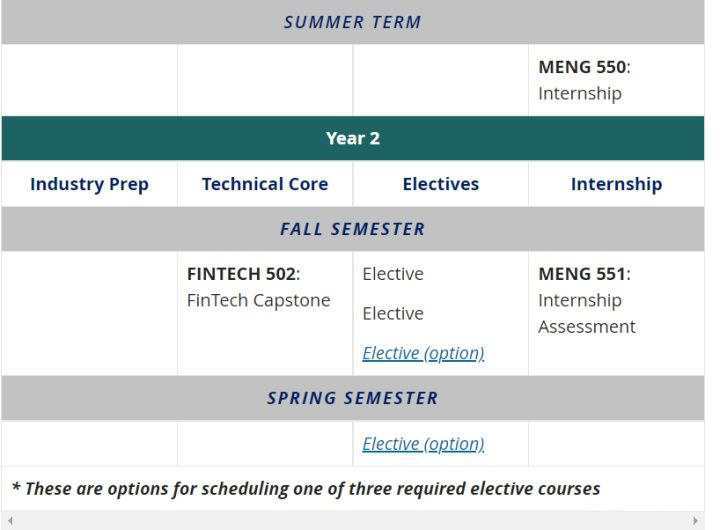
Task: Click the footnote about required elective courses
Action: coord(306,489)
